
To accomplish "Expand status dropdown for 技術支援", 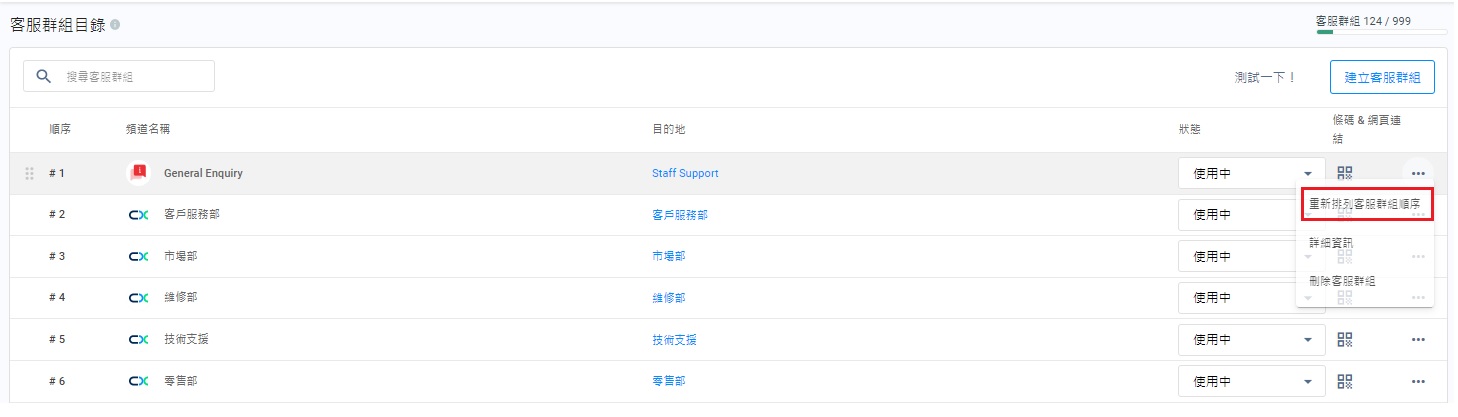I will pyautogui.click(x=1307, y=339).
